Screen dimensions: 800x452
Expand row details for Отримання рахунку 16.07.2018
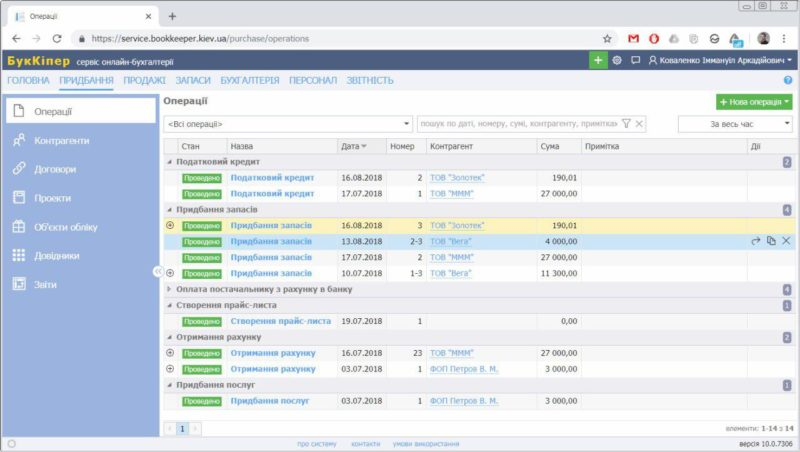(169, 353)
